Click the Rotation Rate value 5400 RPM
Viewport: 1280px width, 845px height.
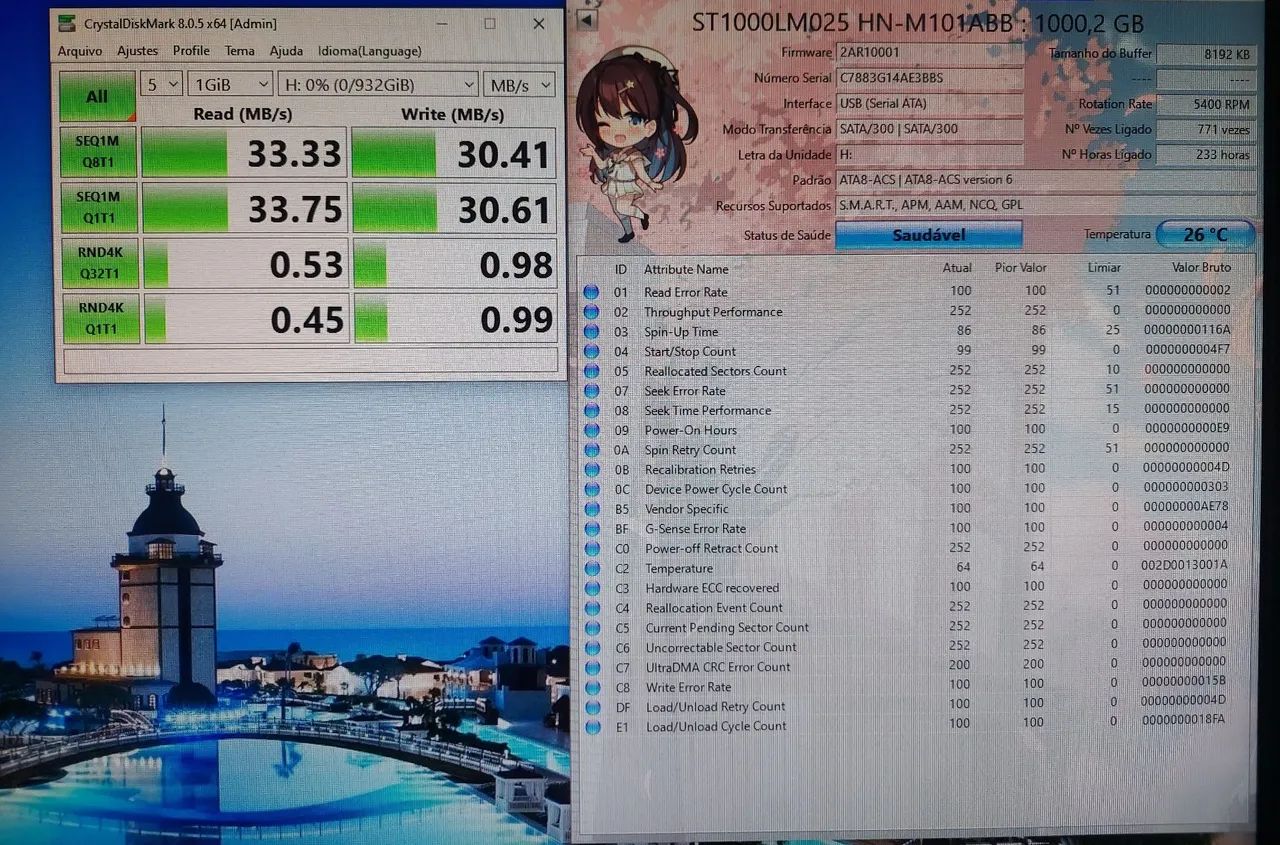click(x=1207, y=104)
